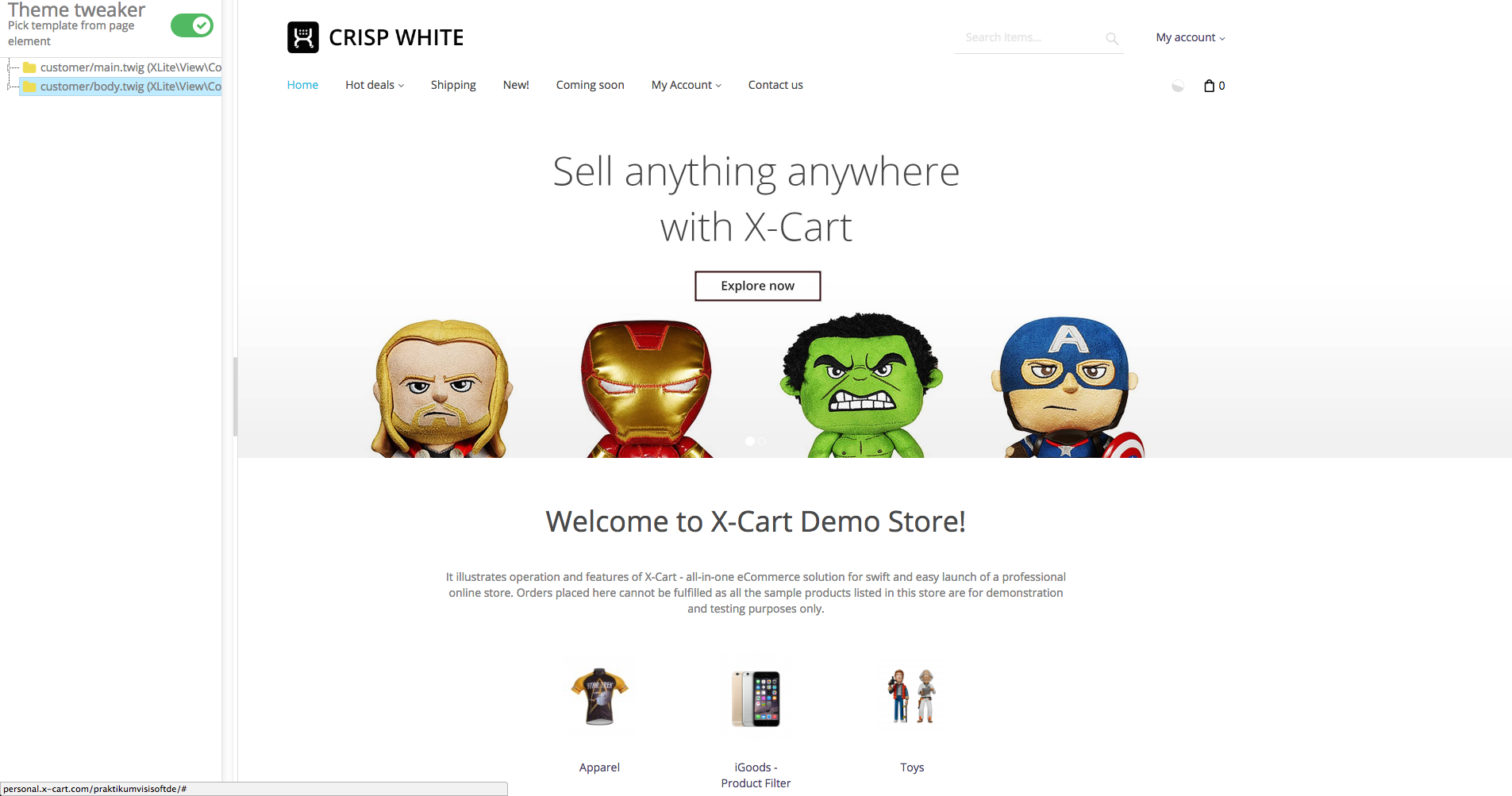This screenshot has width=1512, height=796.
Task: Open the shopping bag cart icon
Action: click(1209, 86)
